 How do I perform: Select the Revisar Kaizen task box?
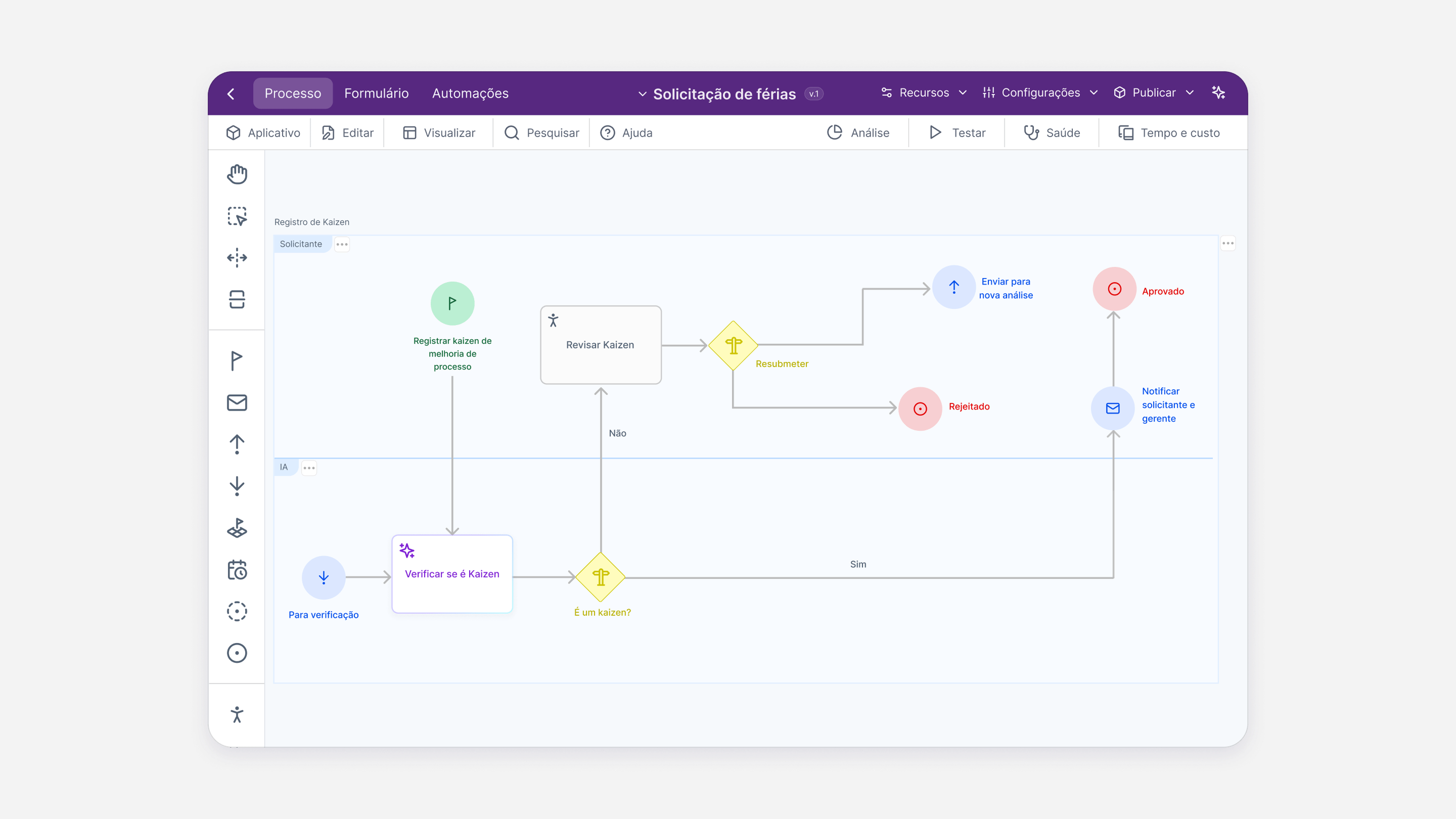pyautogui.click(x=601, y=345)
